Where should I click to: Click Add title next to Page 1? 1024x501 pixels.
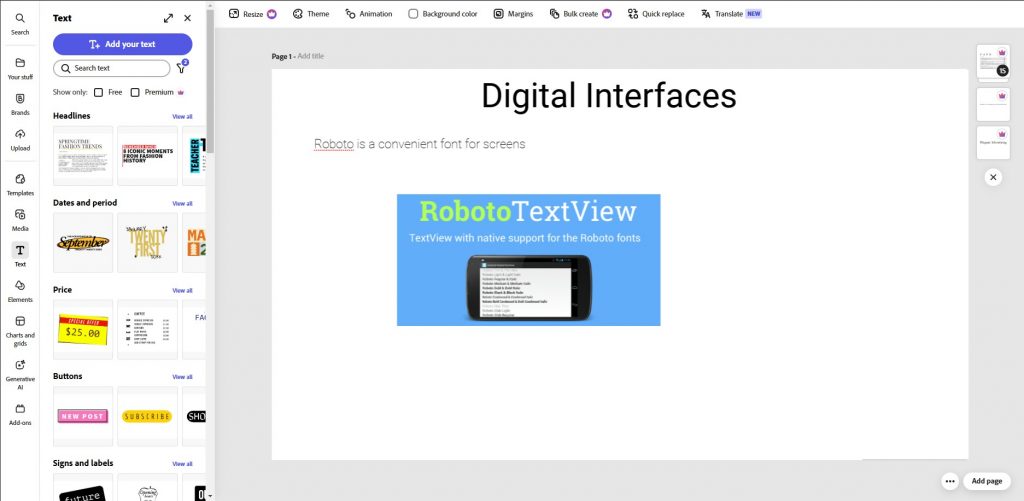pyautogui.click(x=311, y=56)
